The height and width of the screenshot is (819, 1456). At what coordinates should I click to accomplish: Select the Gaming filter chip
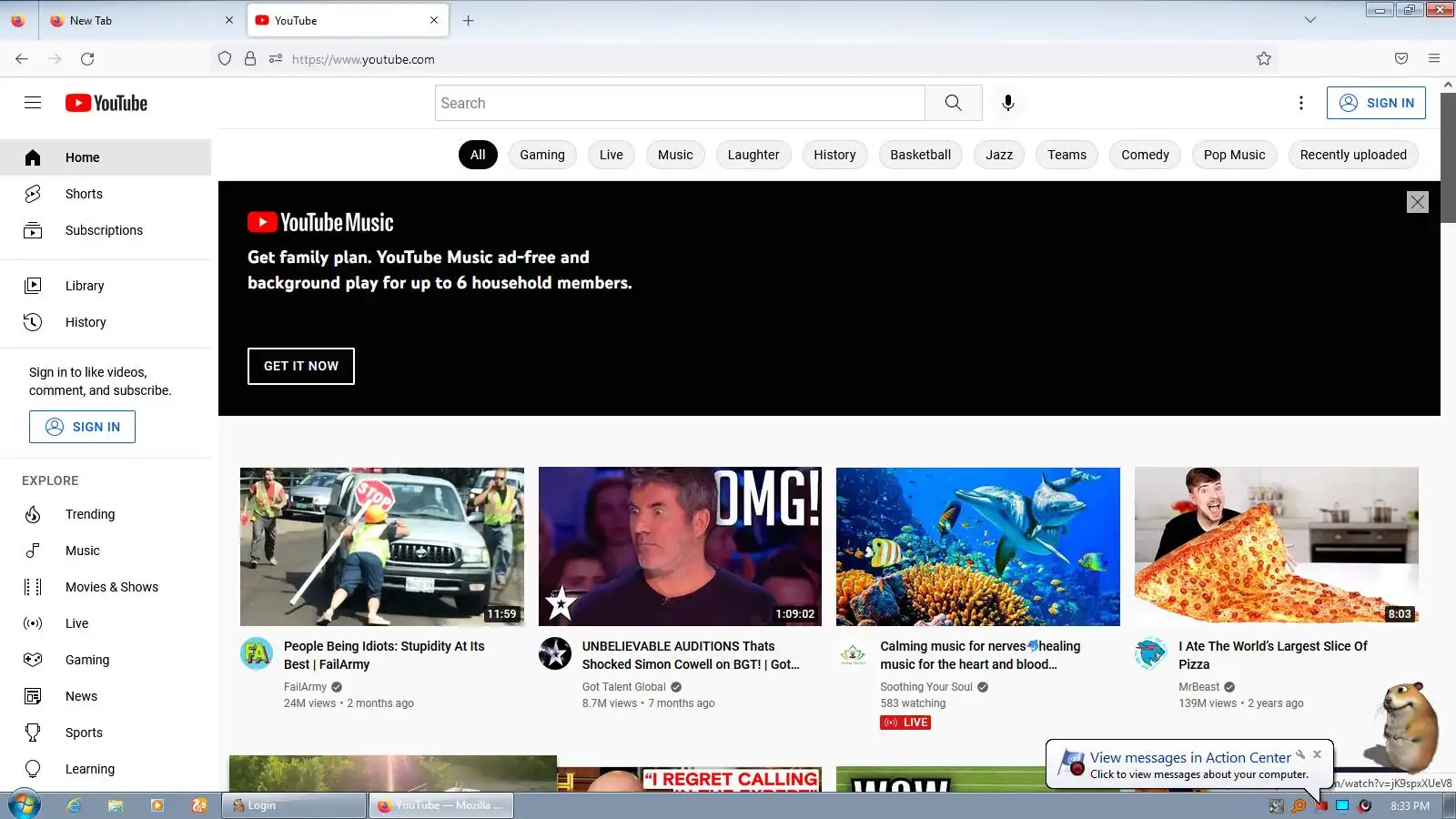click(x=542, y=155)
